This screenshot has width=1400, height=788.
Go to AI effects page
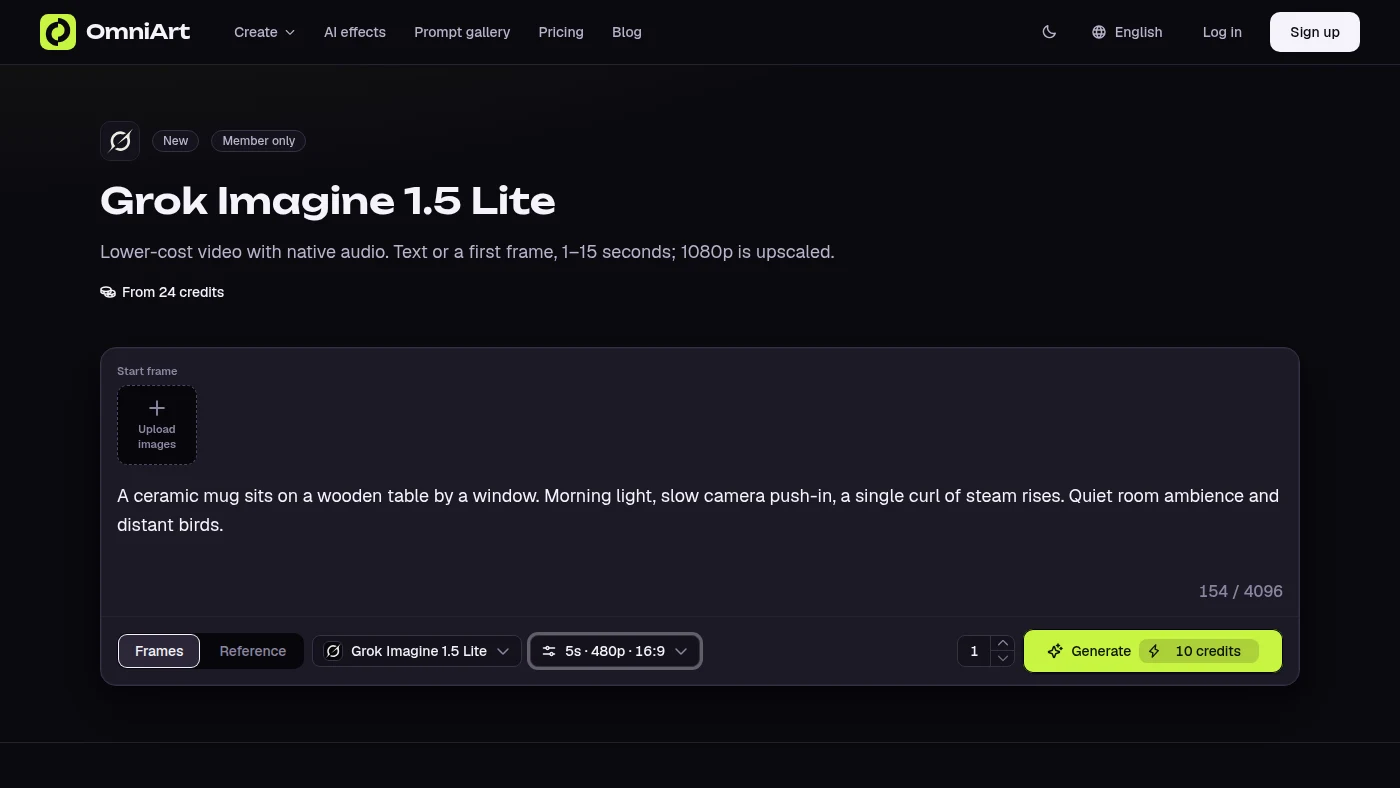click(355, 32)
